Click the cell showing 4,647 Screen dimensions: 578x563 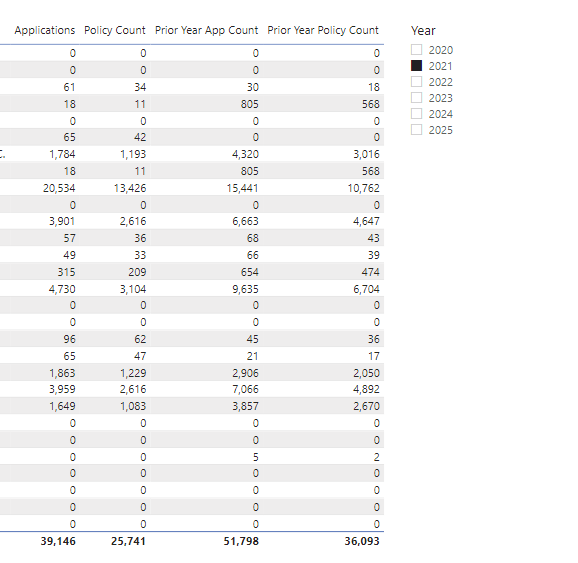click(x=366, y=221)
